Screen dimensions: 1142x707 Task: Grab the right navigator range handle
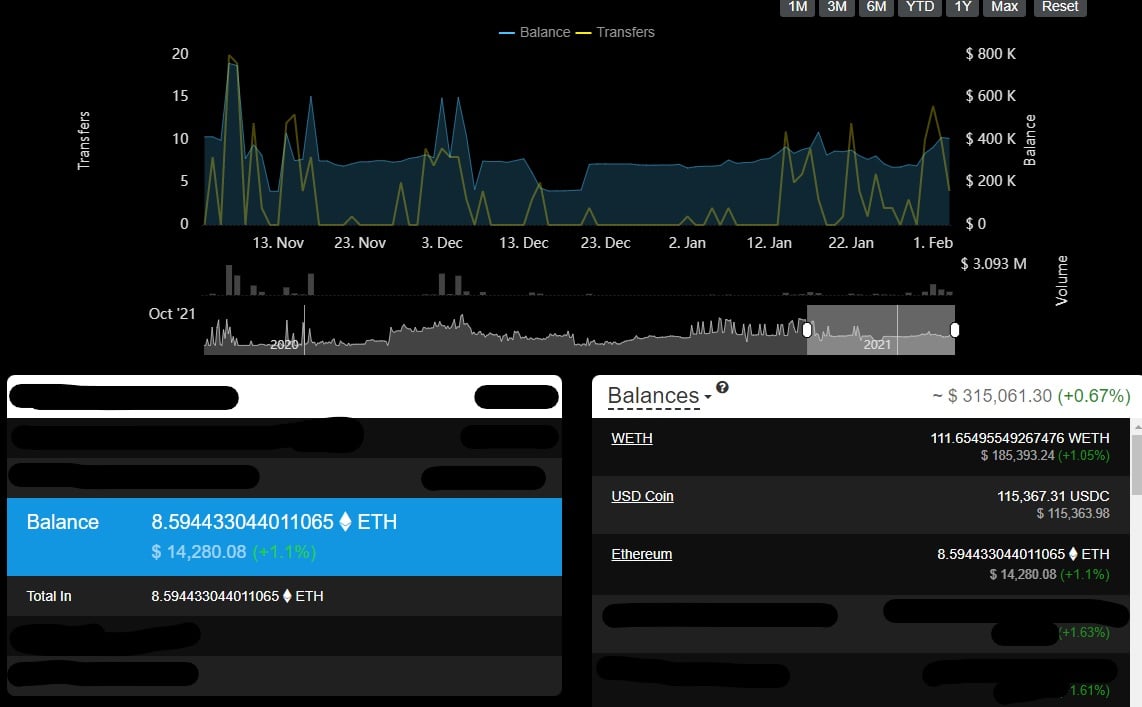click(955, 330)
